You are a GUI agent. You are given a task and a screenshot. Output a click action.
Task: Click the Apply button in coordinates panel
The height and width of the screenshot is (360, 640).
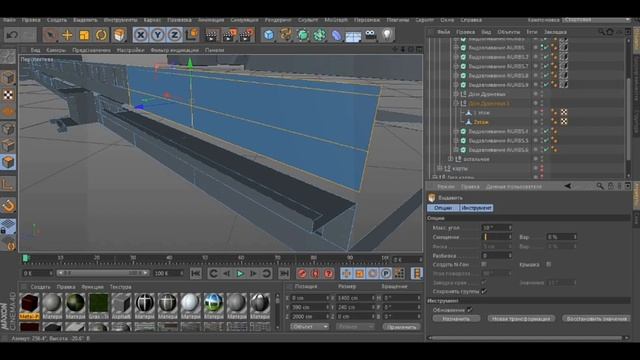tap(401, 327)
